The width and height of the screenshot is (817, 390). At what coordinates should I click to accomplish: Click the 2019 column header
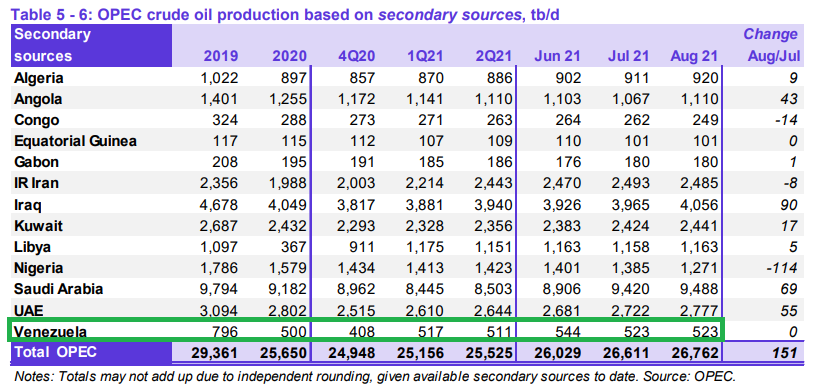(221, 56)
